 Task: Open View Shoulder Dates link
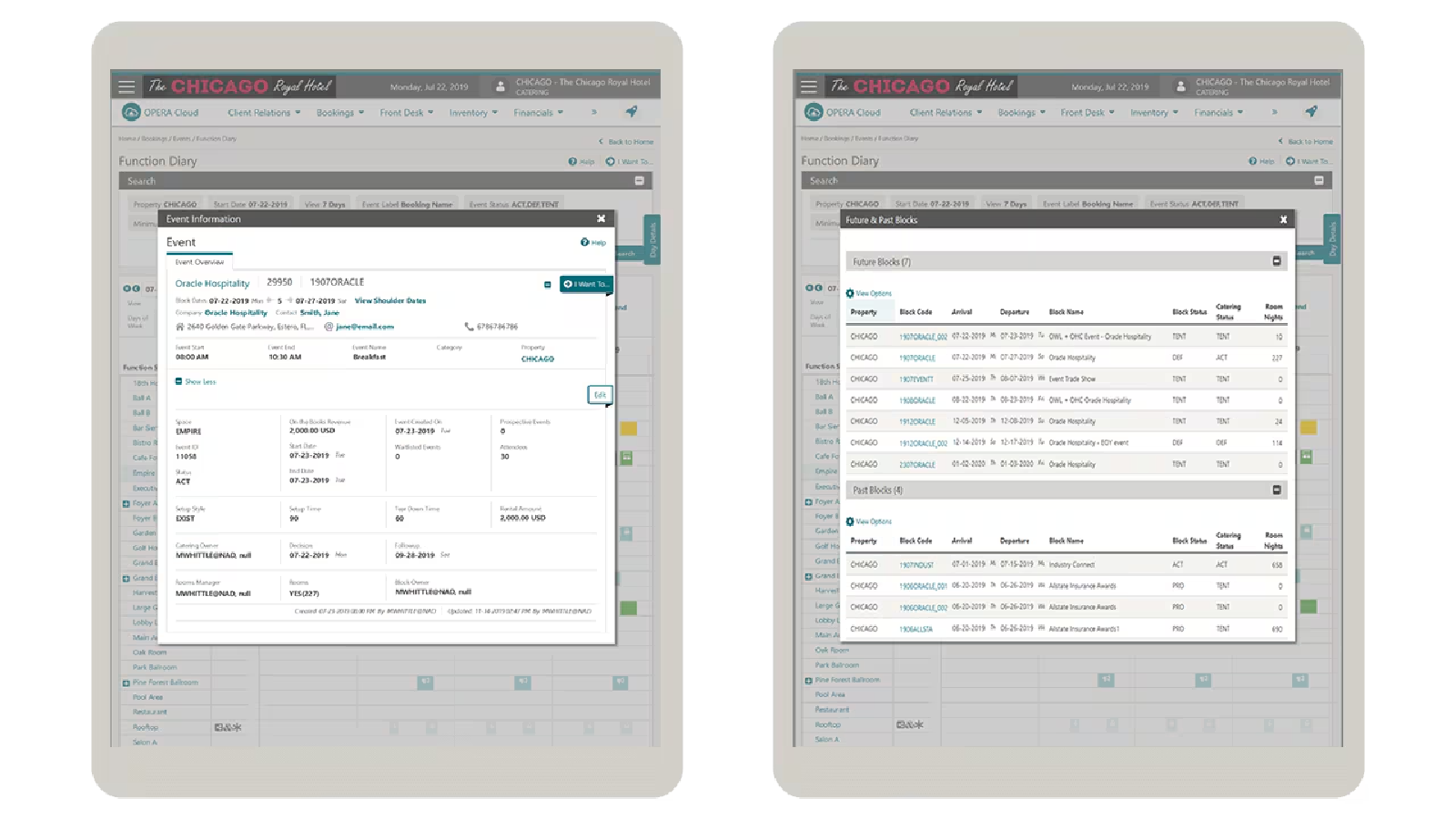tap(390, 300)
